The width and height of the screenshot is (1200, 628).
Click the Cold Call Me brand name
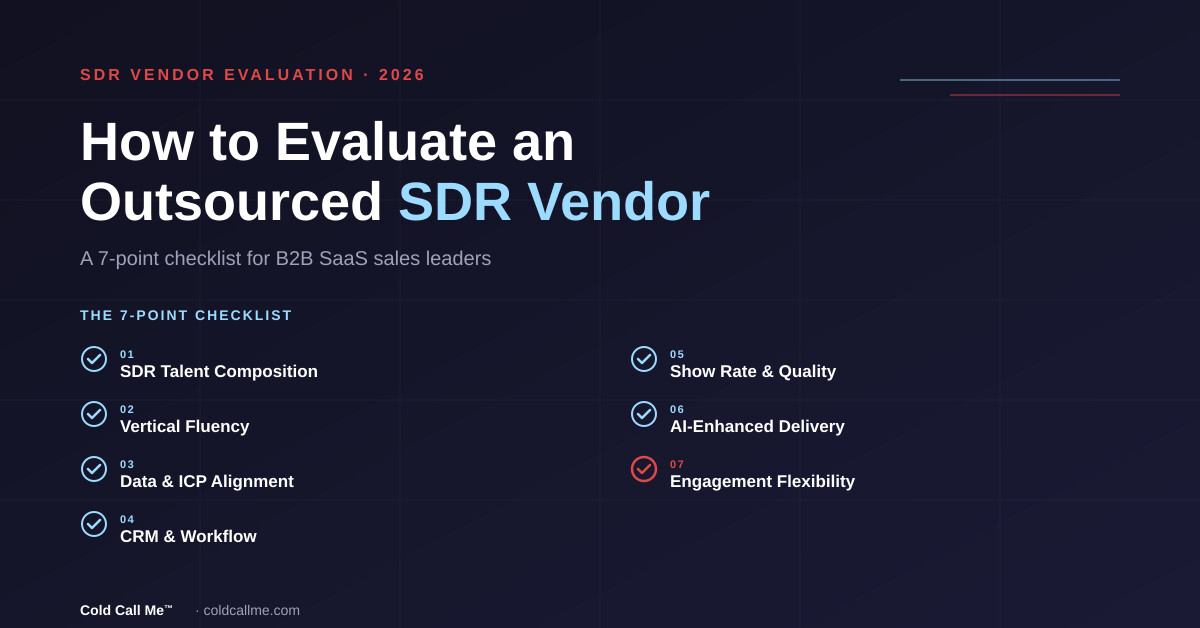pyautogui.click(x=126, y=610)
